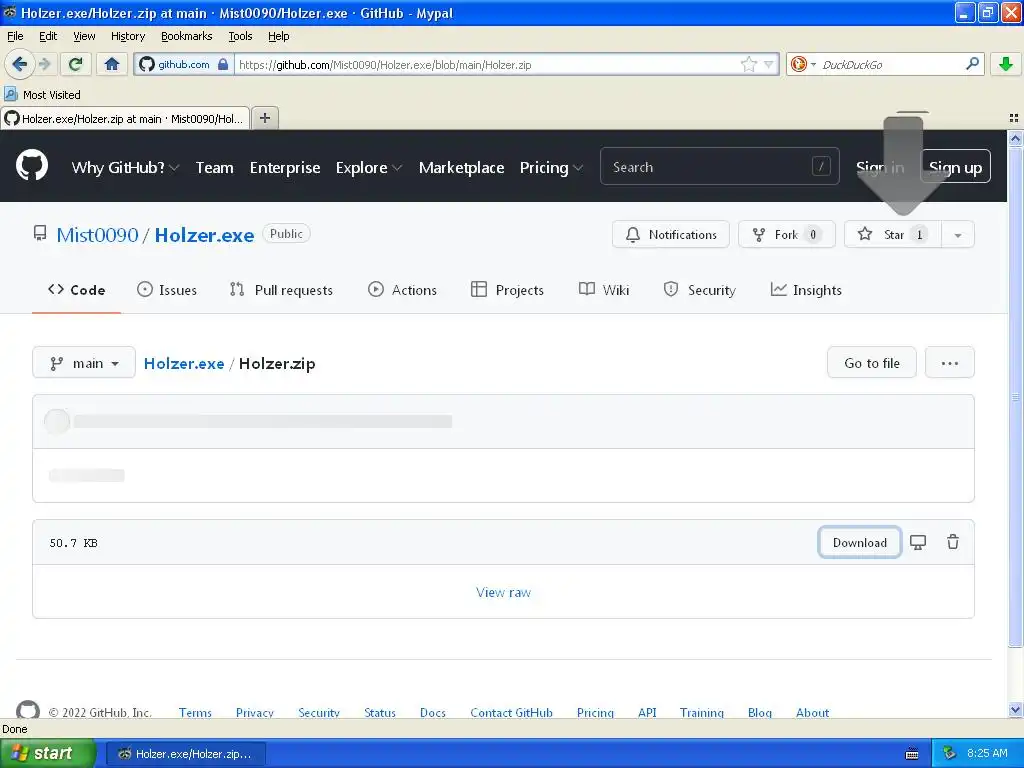The height and width of the screenshot is (768, 1024).
Task: Open the URL bar history dropdown arrow
Action: (x=768, y=64)
